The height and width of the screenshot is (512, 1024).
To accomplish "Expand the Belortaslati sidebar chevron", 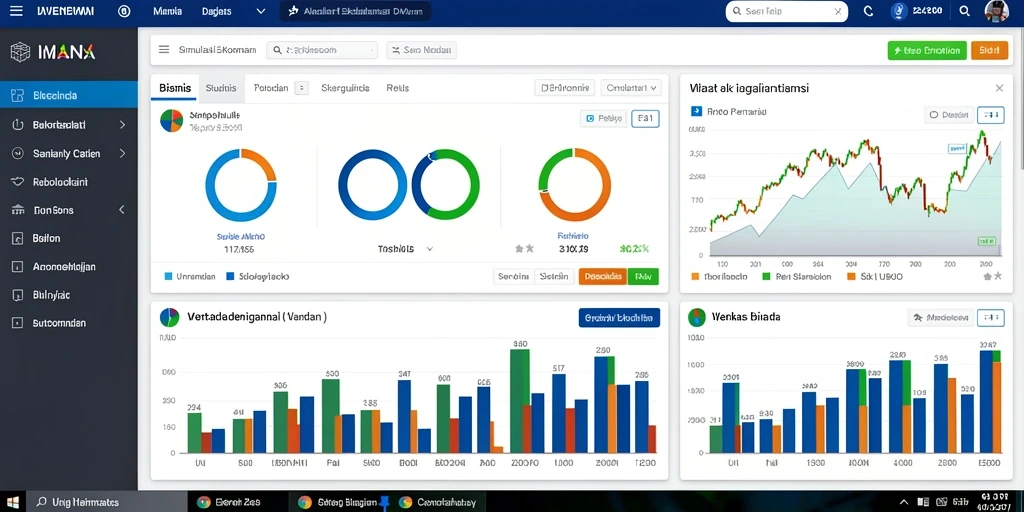I will [122, 124].
